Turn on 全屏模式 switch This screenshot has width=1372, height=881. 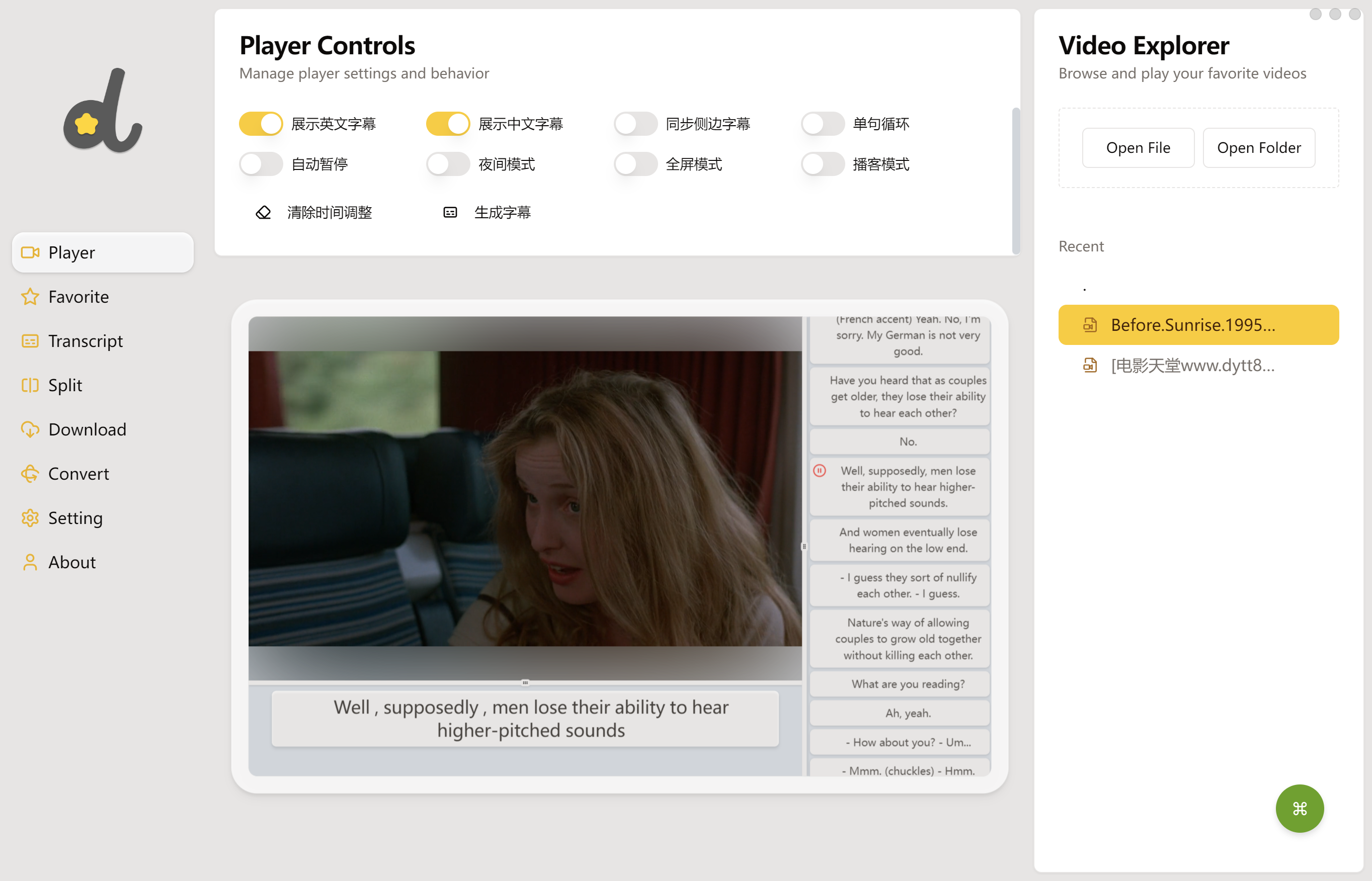[x=635, y=164]
